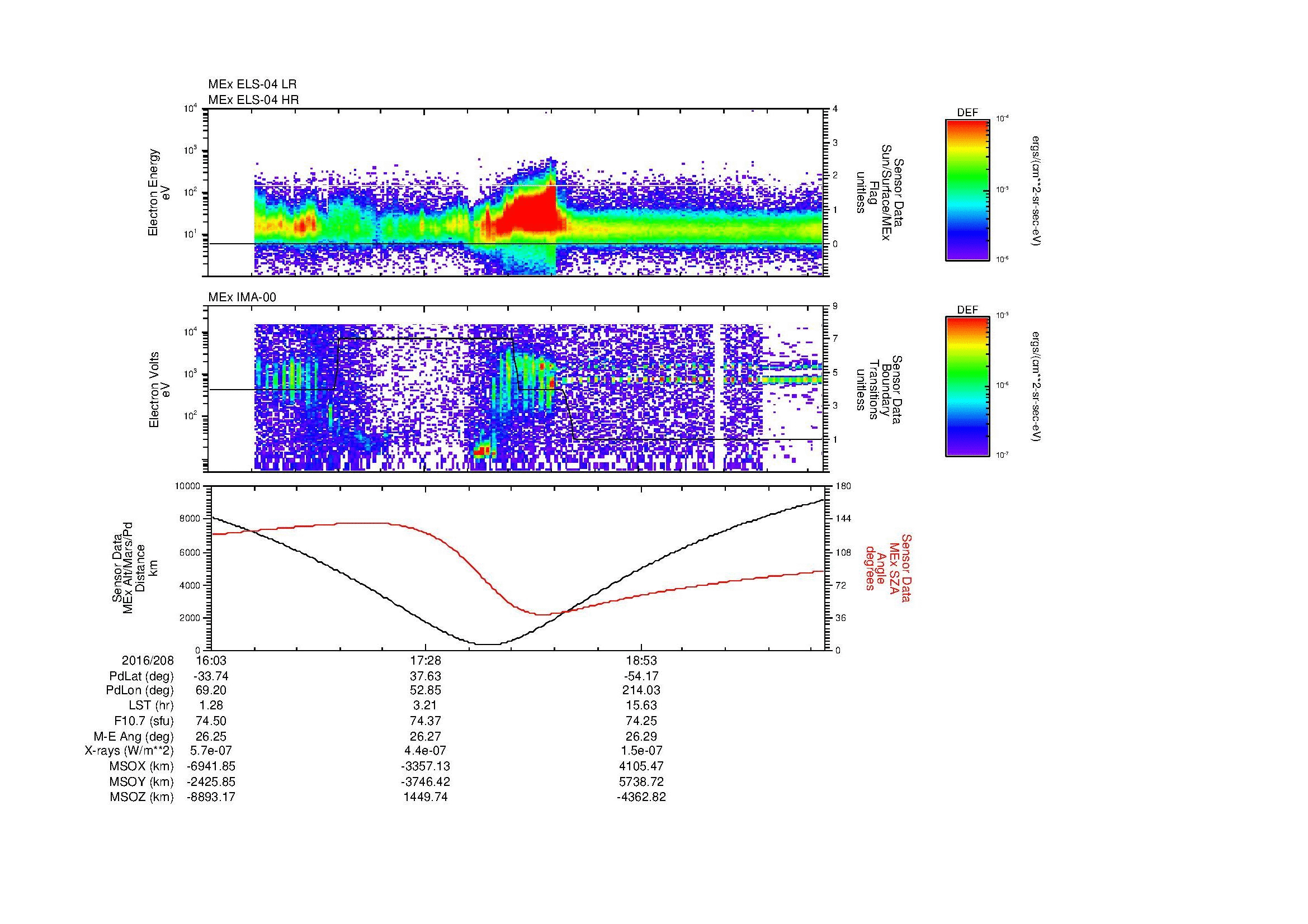Click the second DEF color bar
The width and height of the screenshot is (1308, 924).
click(x=967, y=387)
